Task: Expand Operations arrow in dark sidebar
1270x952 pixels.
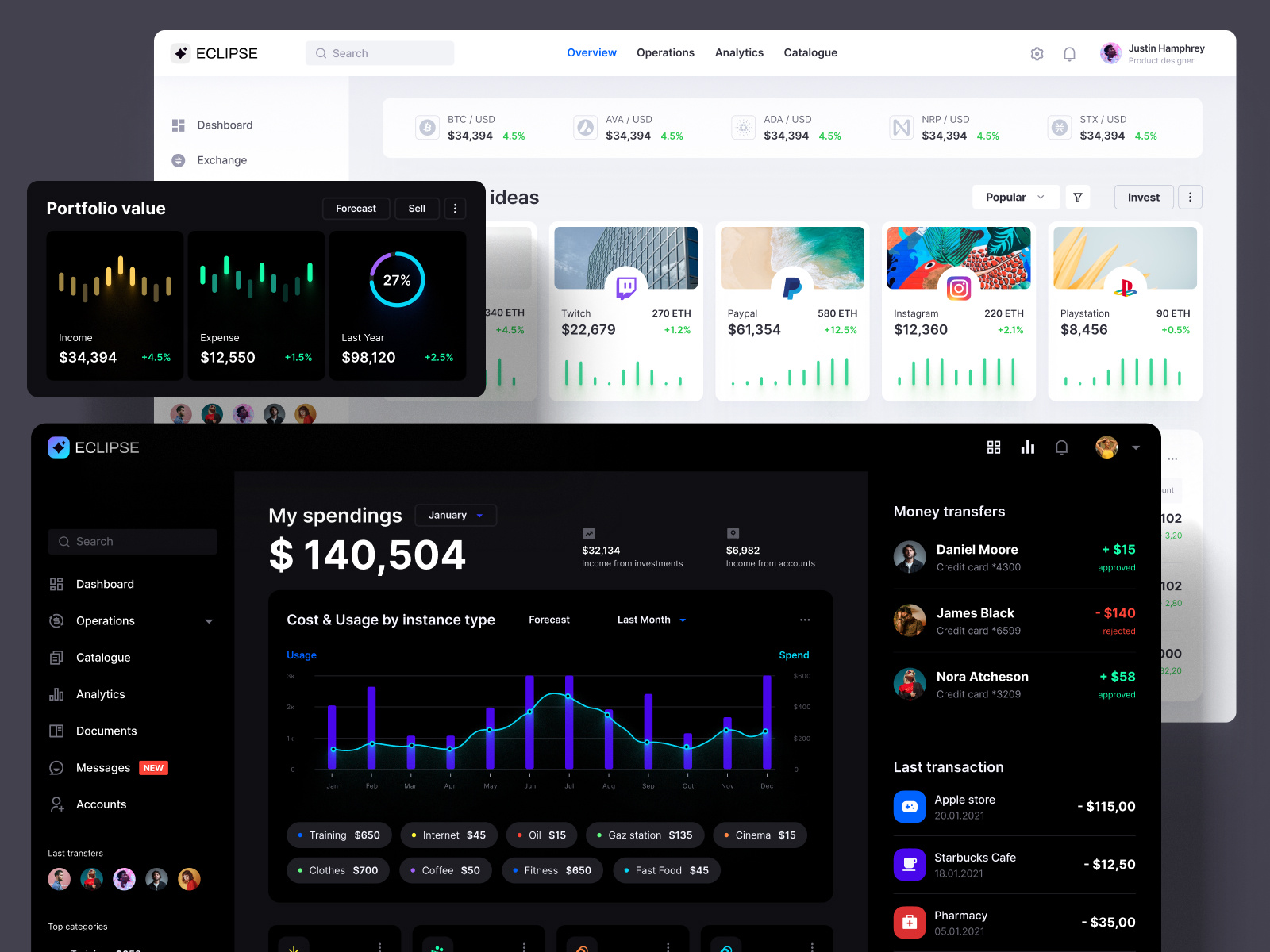Action: click(x=209, y=621)
